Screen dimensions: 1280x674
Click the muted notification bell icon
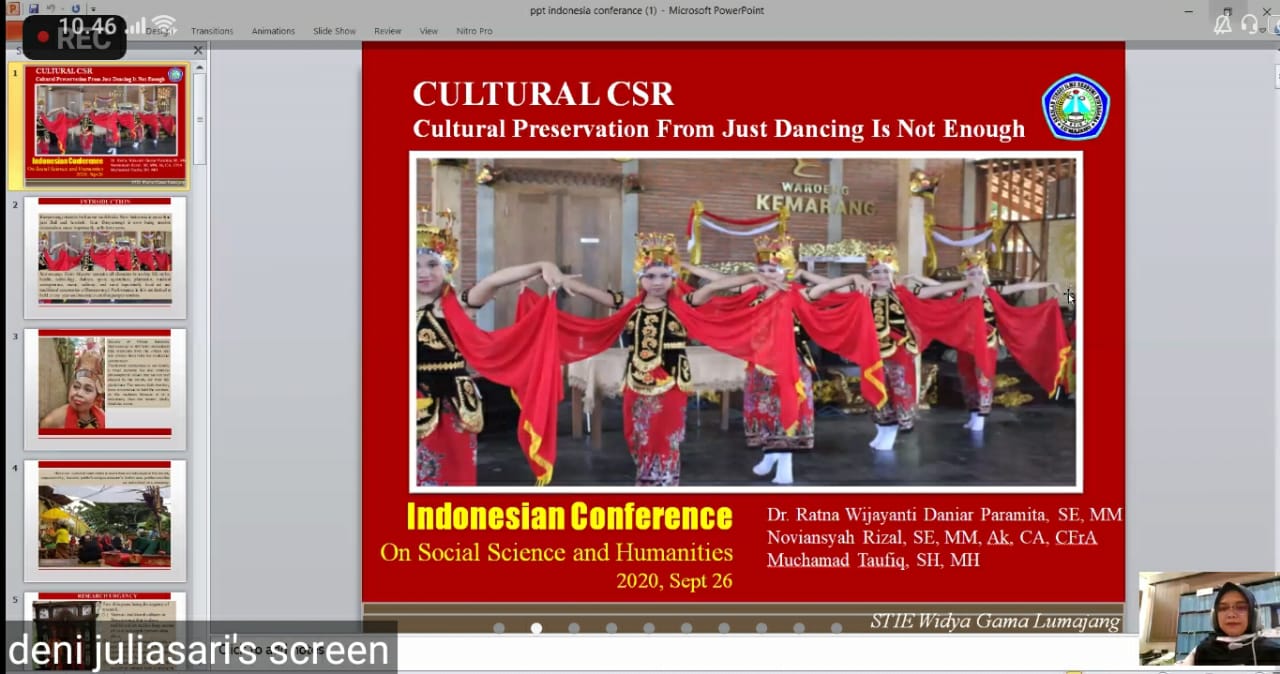tap(1222, 25)
